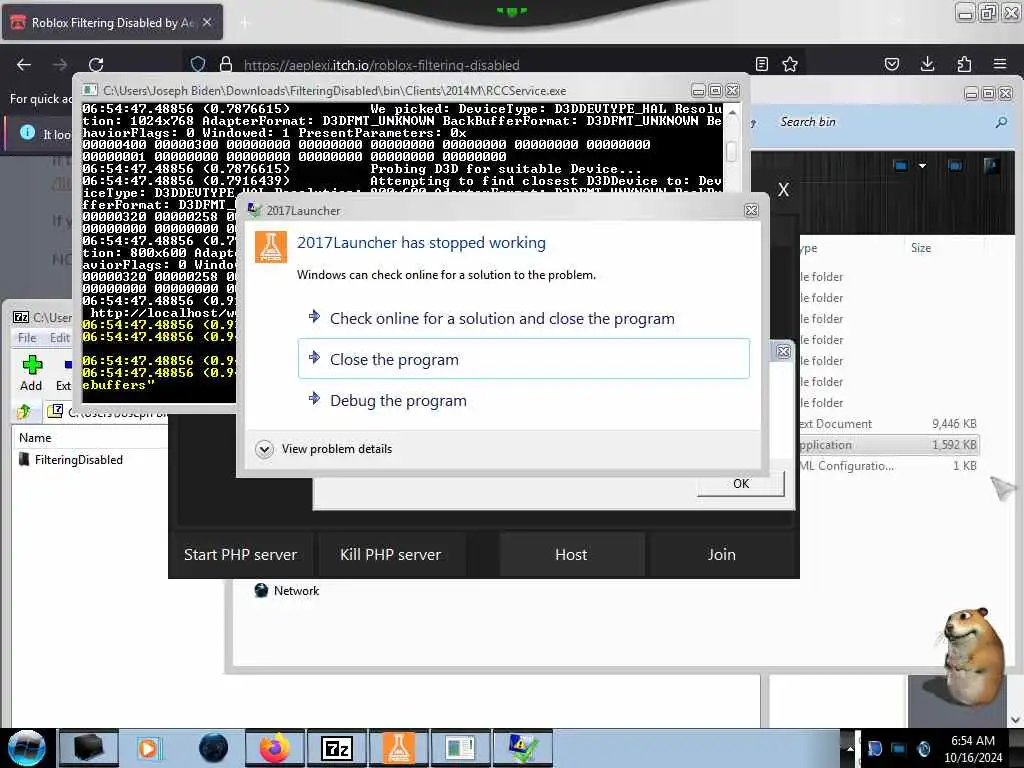
Task: Close launcher panel with X
Action: [784, 190]
